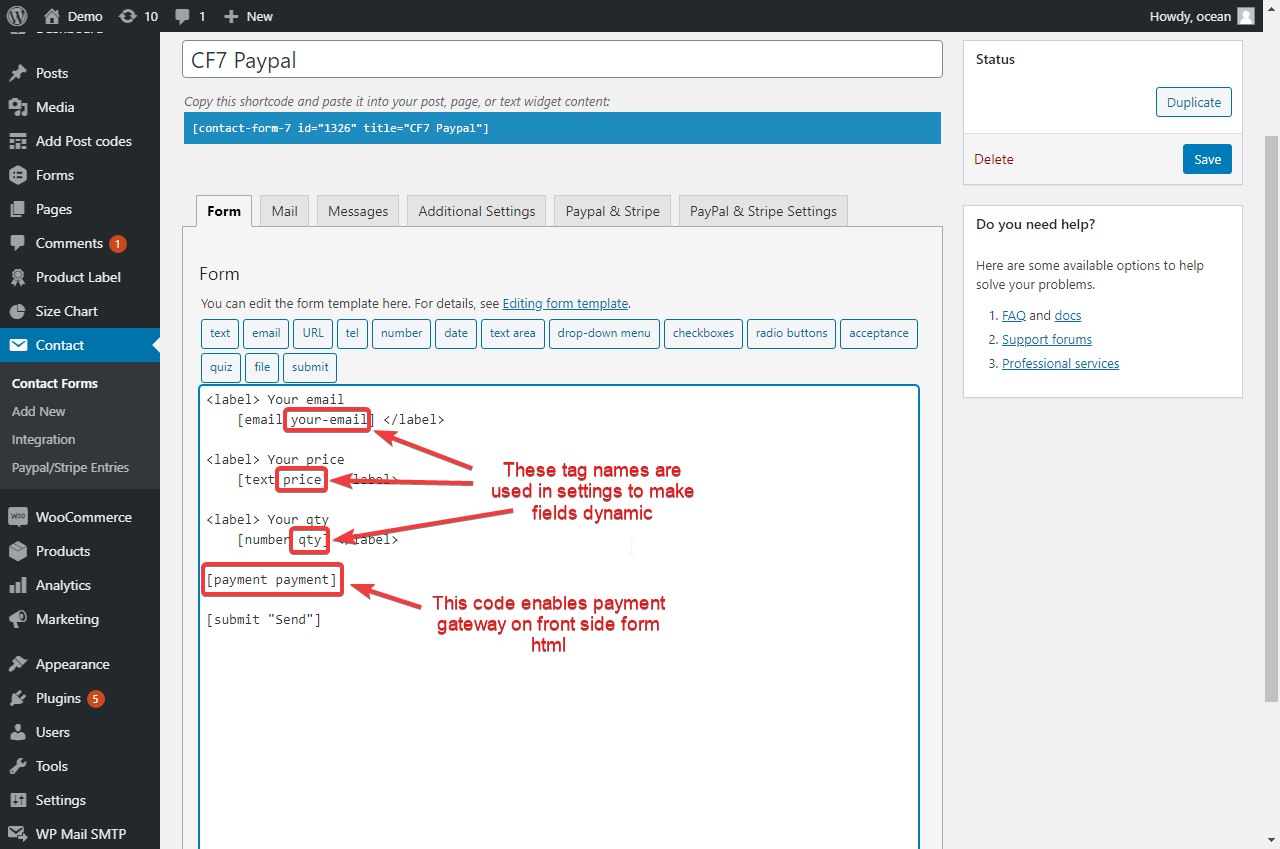Click the plus New icon in admin bar

tap(231, 16)
